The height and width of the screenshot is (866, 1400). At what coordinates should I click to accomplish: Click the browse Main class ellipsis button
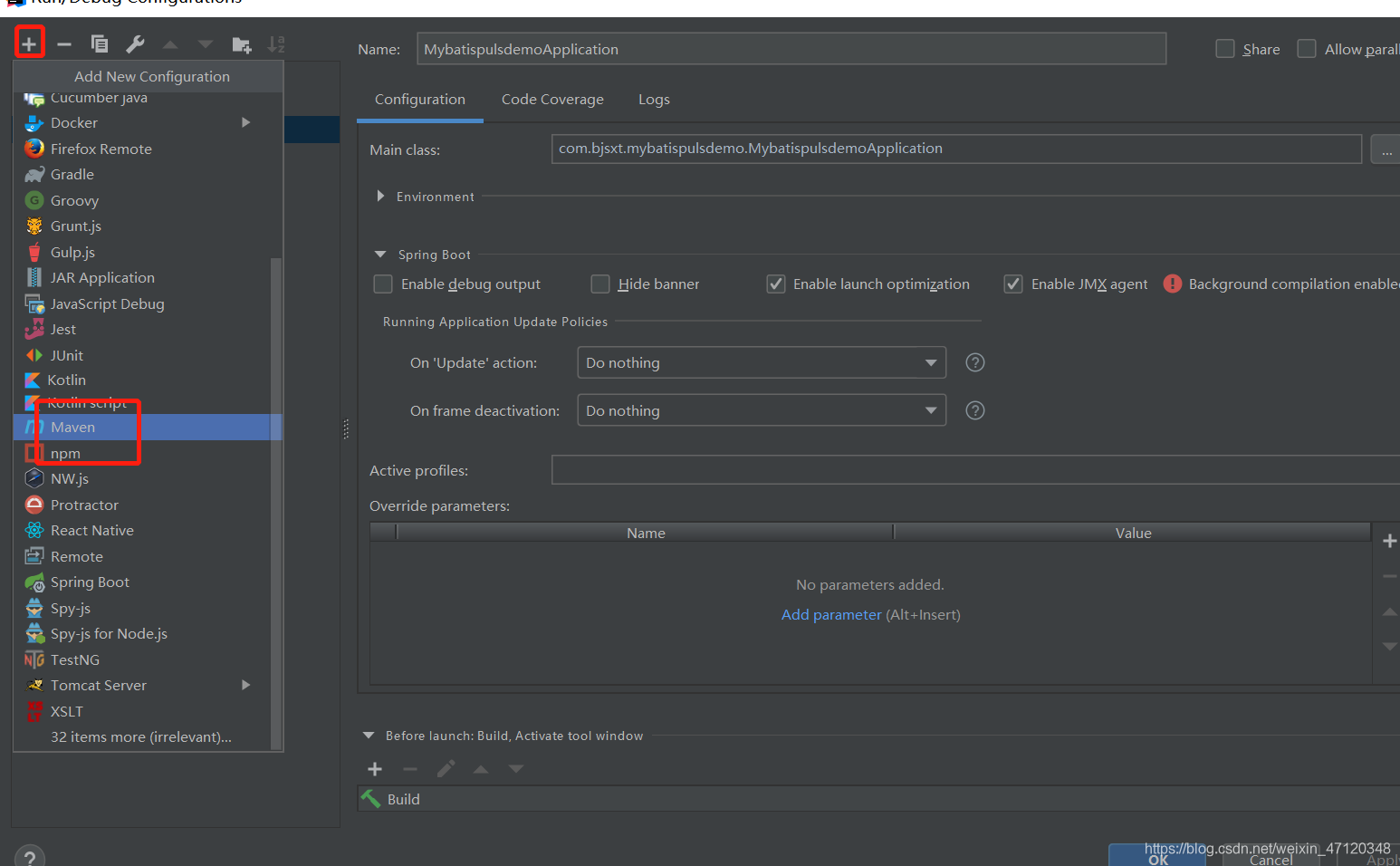pos(1386,149)
